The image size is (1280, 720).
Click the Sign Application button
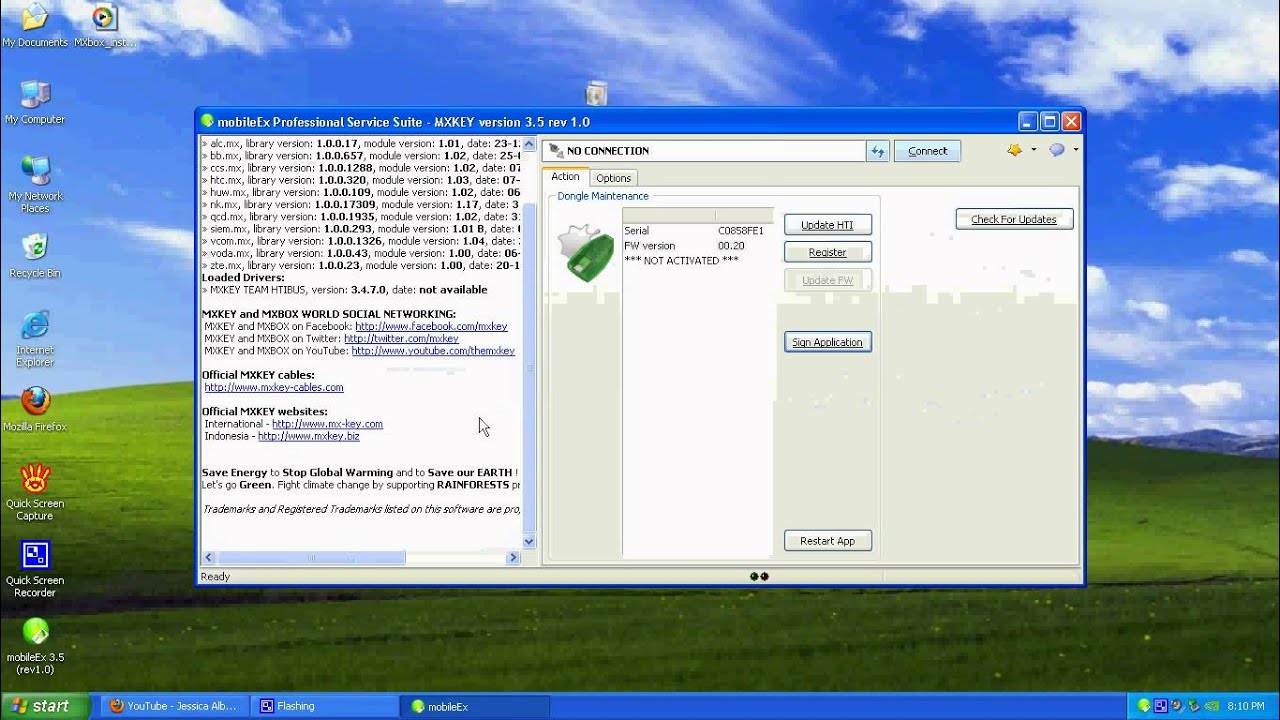827,342
